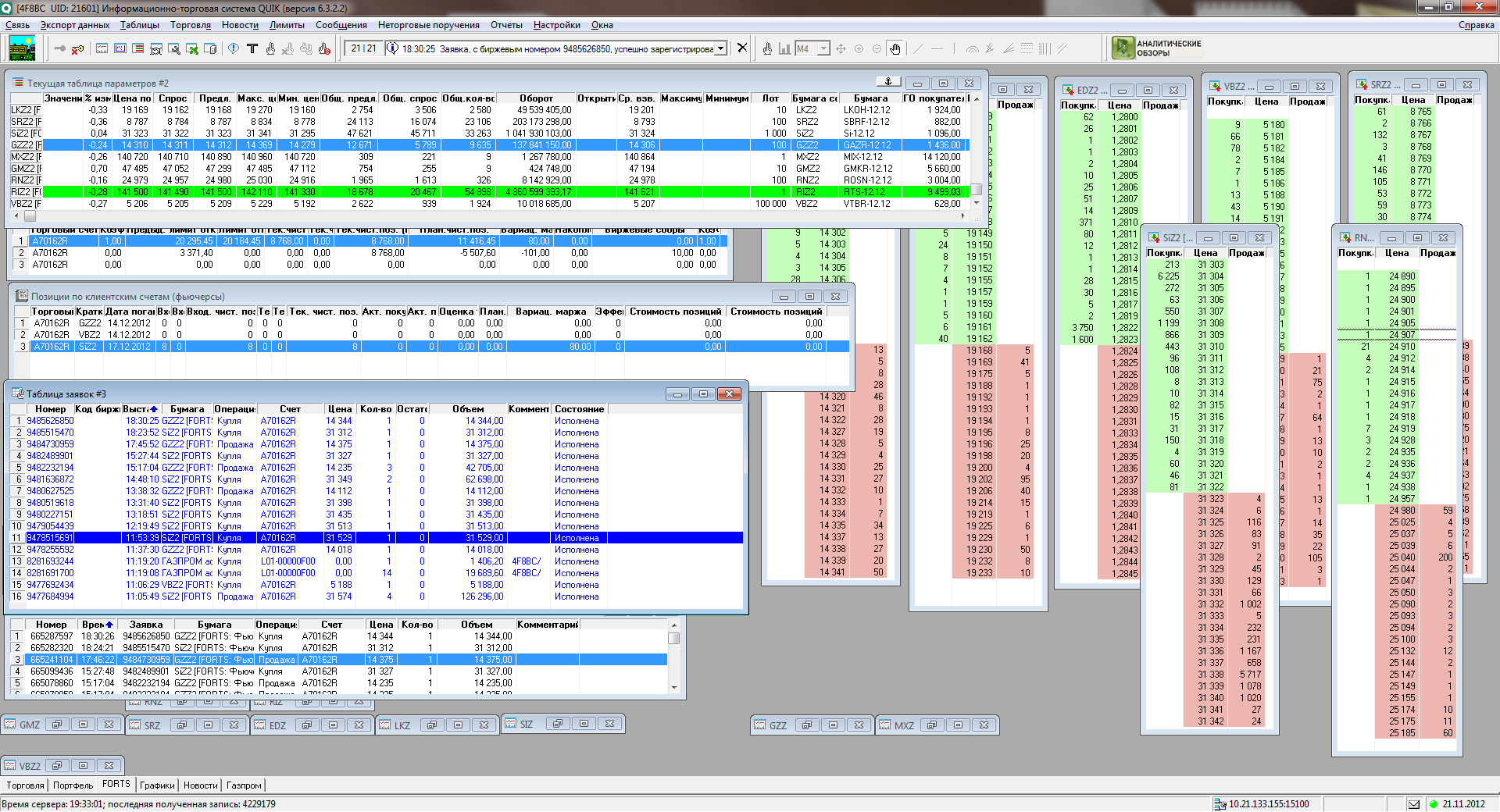1500x812 pixels.
Task: Click the pin icon in the parameters table title bar
Action: pyautogui.click(x=887, y=81)
